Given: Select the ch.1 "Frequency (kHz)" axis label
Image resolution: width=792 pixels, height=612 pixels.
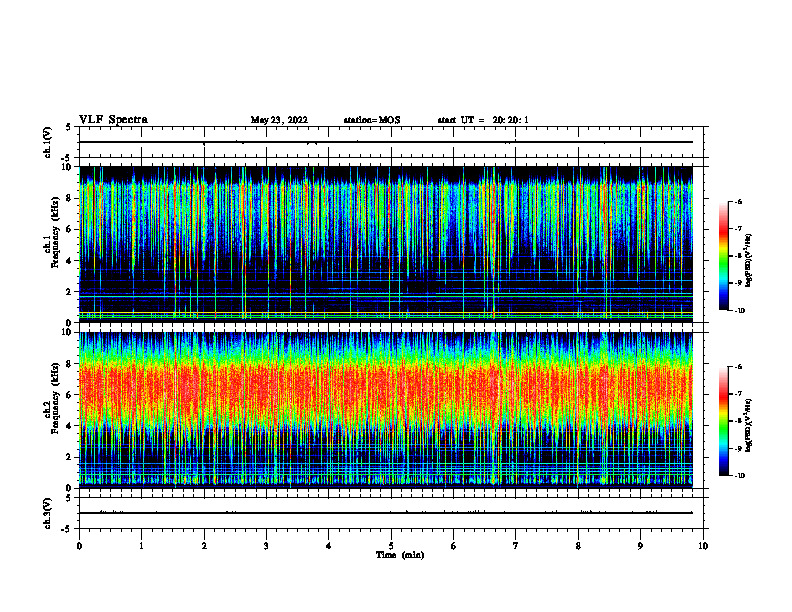Looking at the screenshot, I should 55,232.
